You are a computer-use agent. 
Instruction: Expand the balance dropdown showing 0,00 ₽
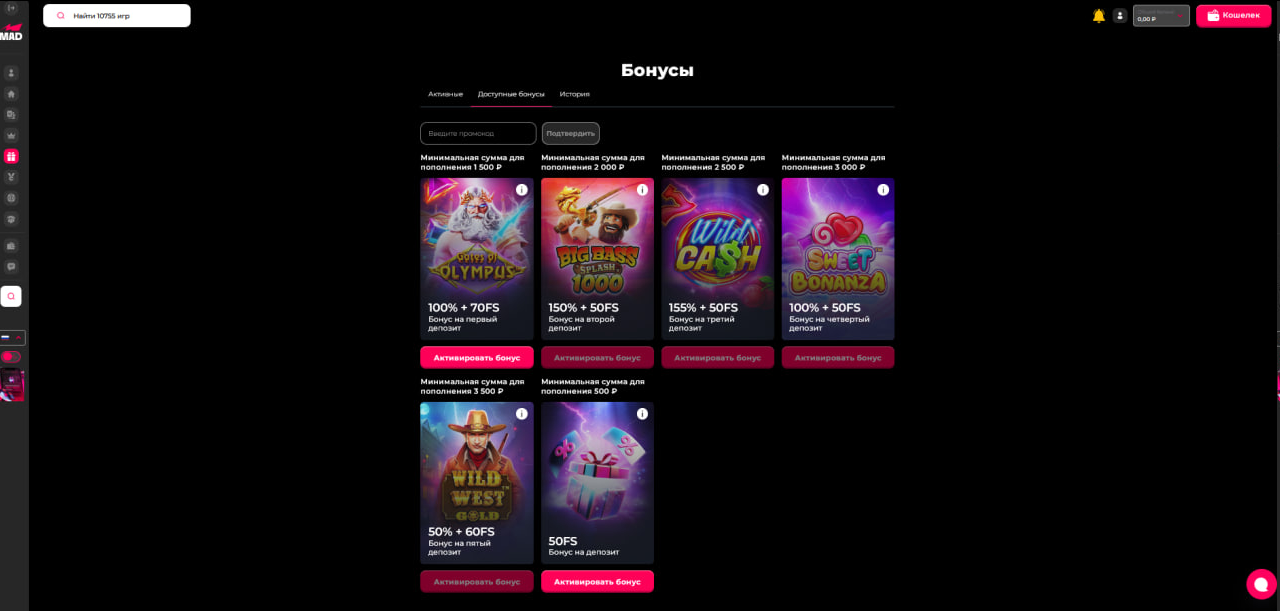[1161, 15]
